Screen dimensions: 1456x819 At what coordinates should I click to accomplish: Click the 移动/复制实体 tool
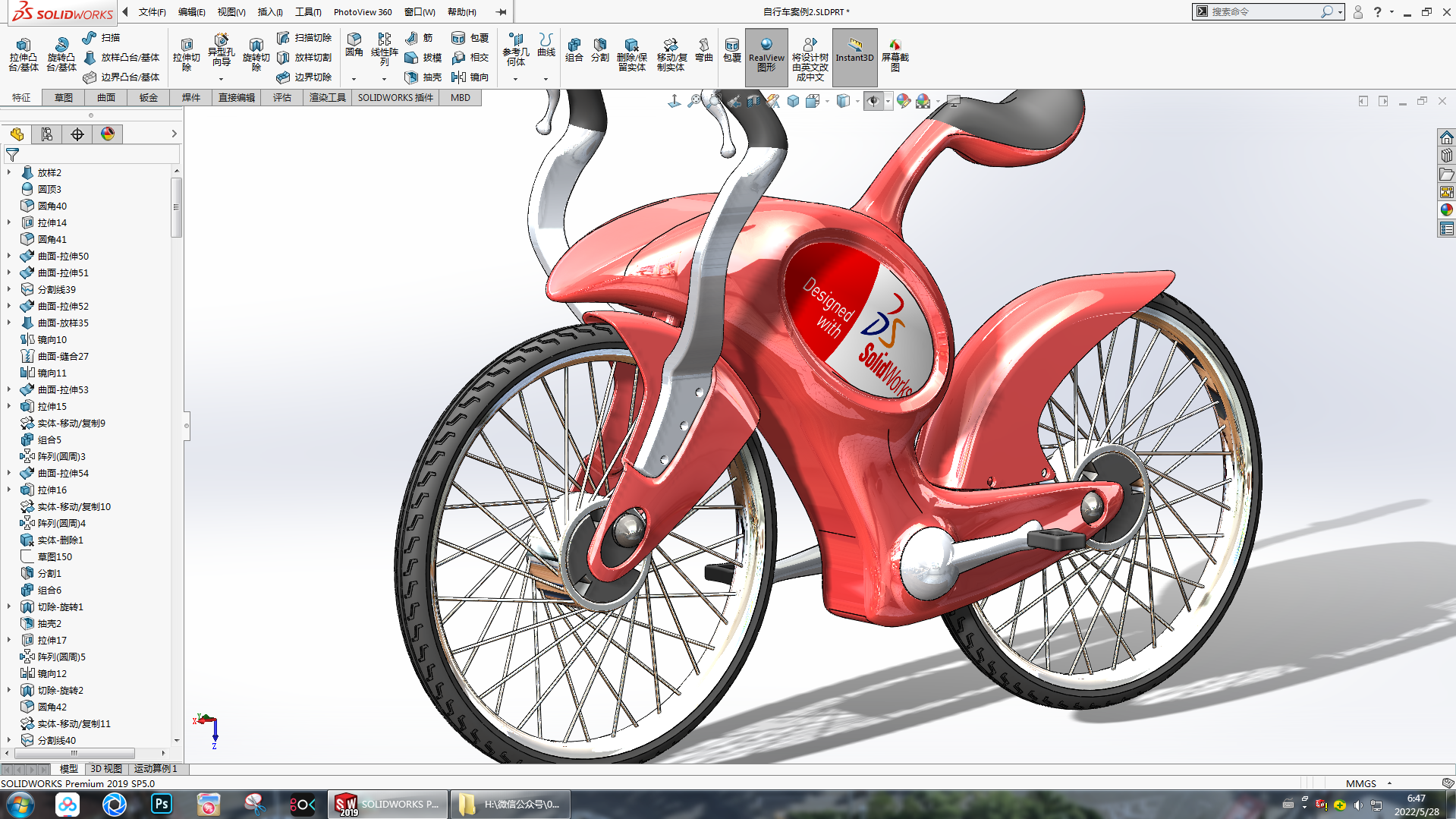point(671,55)
